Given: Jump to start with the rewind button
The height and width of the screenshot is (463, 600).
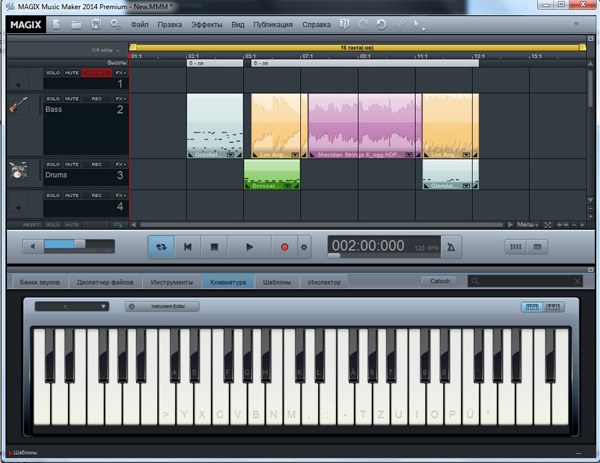Looking at the screenshot, I should pos(187,245).
